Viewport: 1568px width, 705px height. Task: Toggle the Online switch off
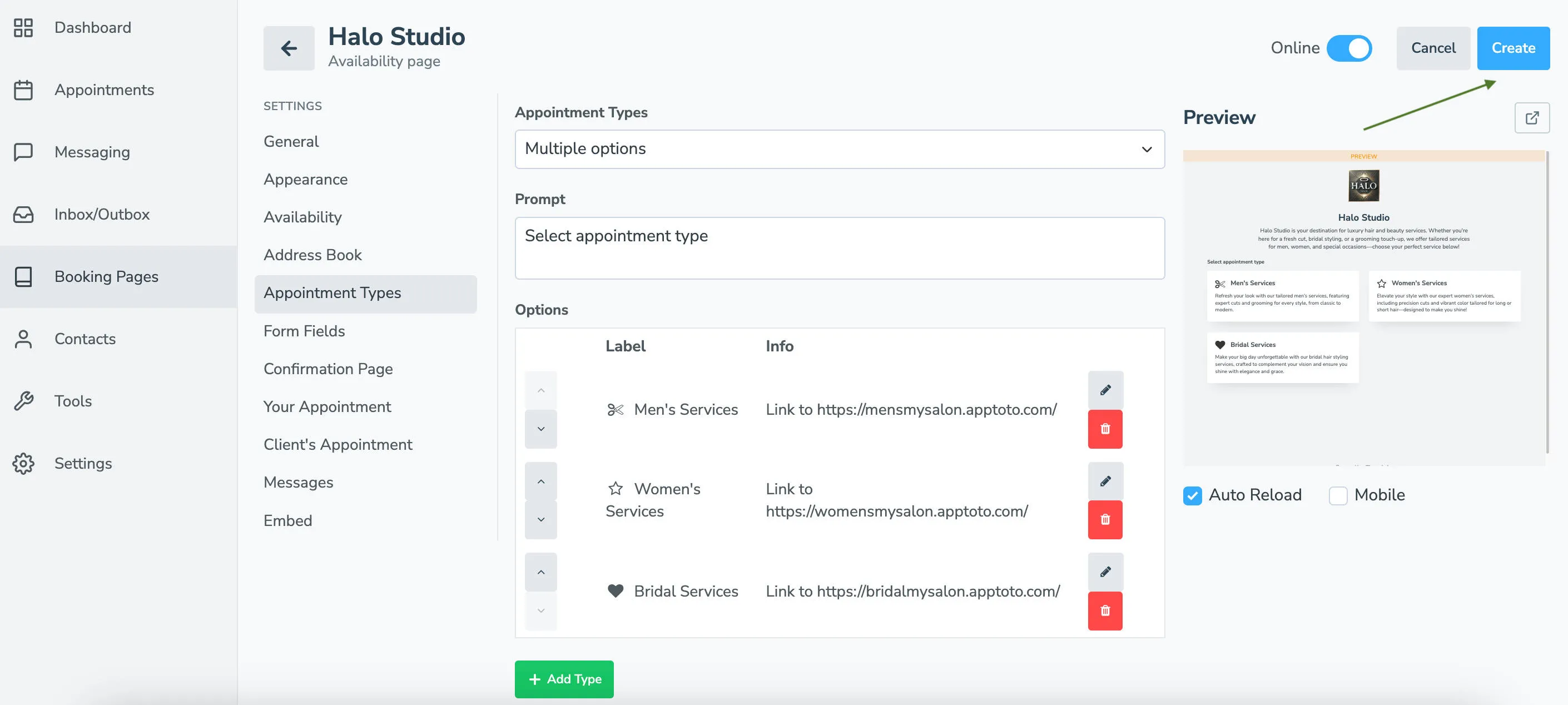coord(1350,48)
